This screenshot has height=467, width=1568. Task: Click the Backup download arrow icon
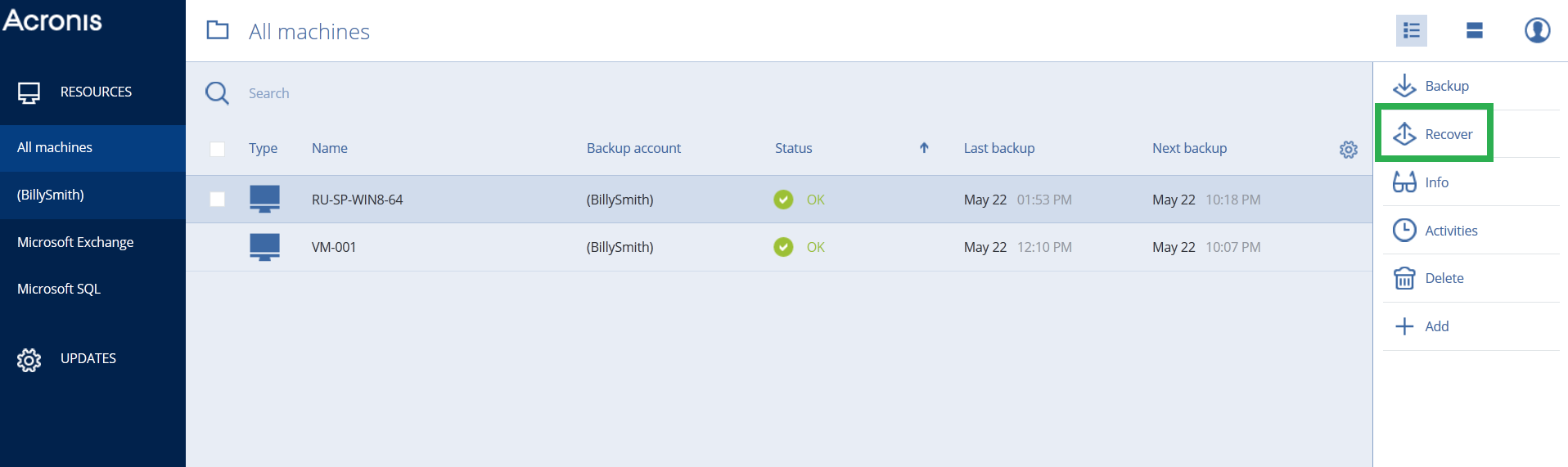[x=1404, y=86]
